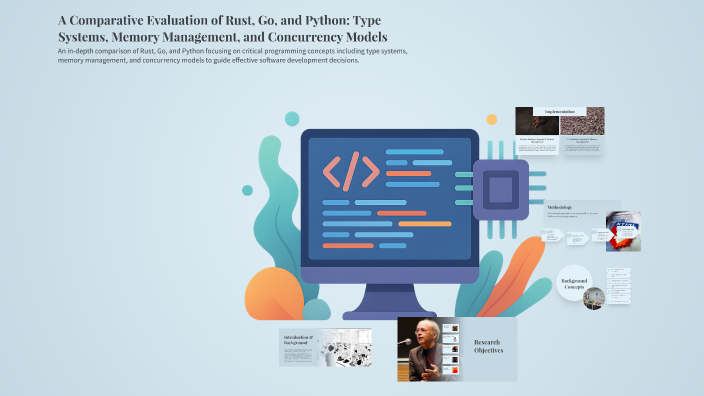This screenshot has height=396, width=704.
Task: Open the Introduction & Background topic thumbnail
Action: (325, 348)
